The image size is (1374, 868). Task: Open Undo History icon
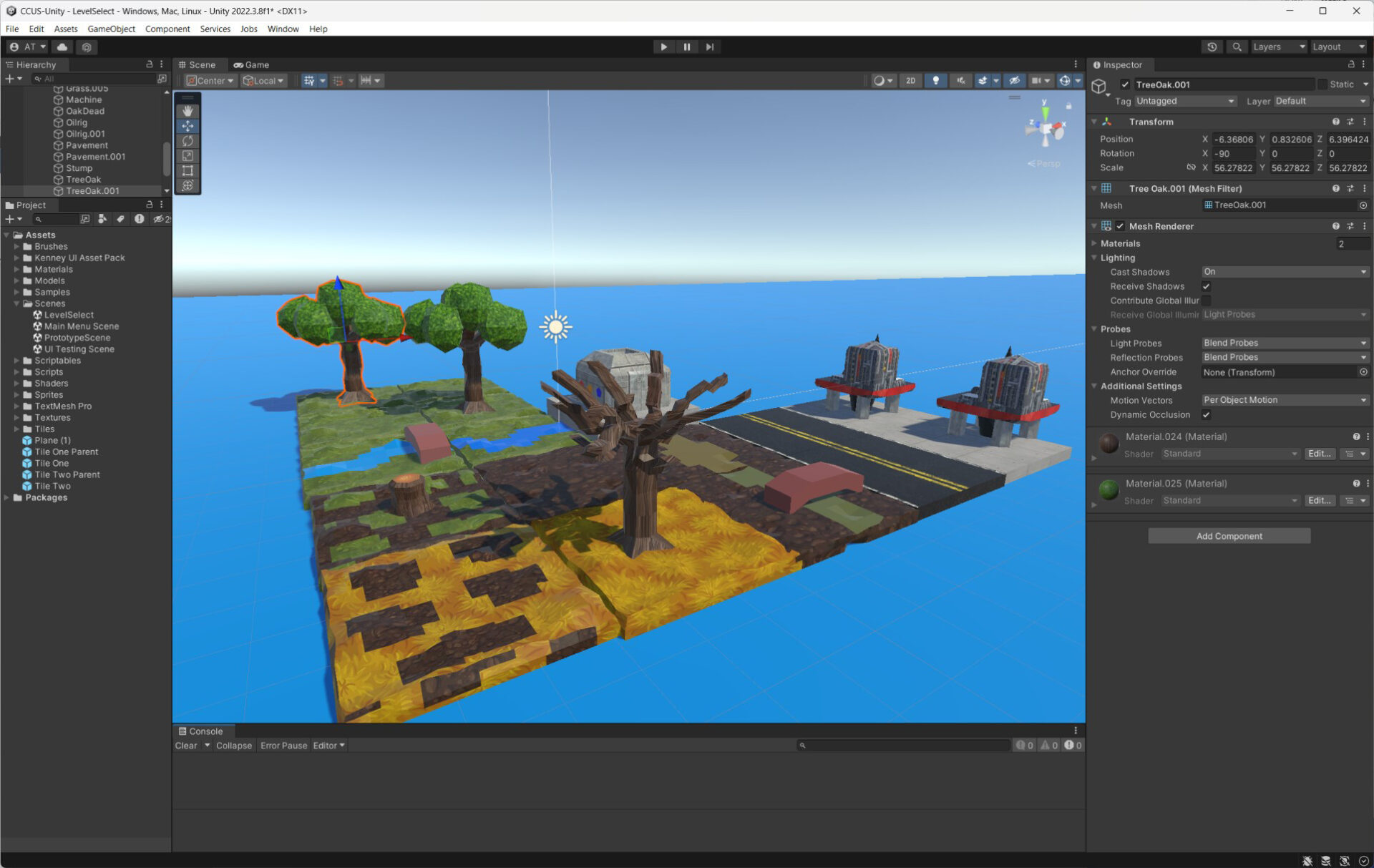pos(1212,47)
